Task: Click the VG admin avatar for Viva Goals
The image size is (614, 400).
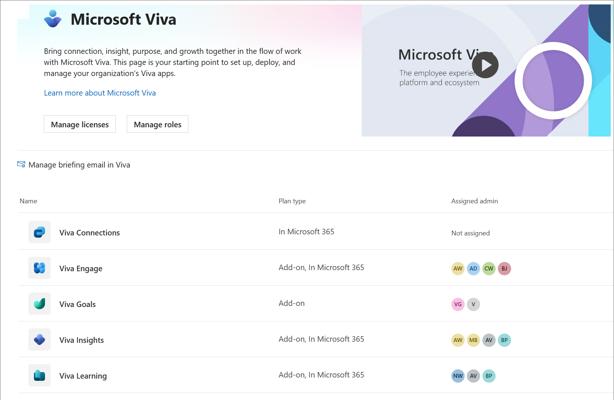Action: coord(458,304)
